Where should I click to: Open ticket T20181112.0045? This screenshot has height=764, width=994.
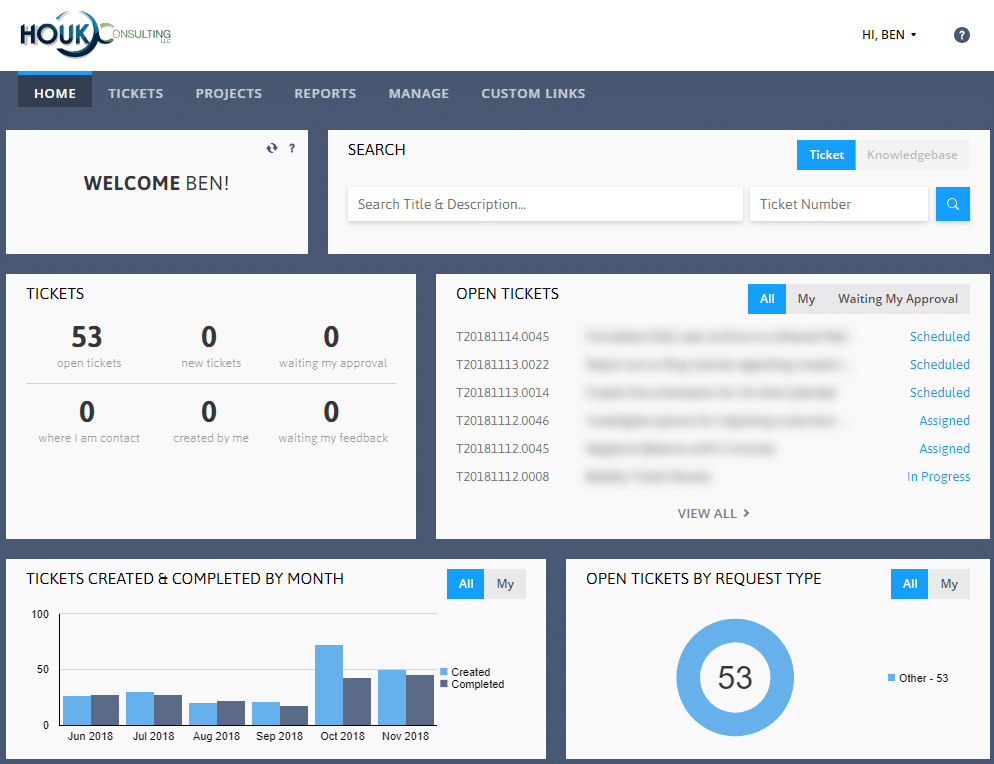pos(502,448)
